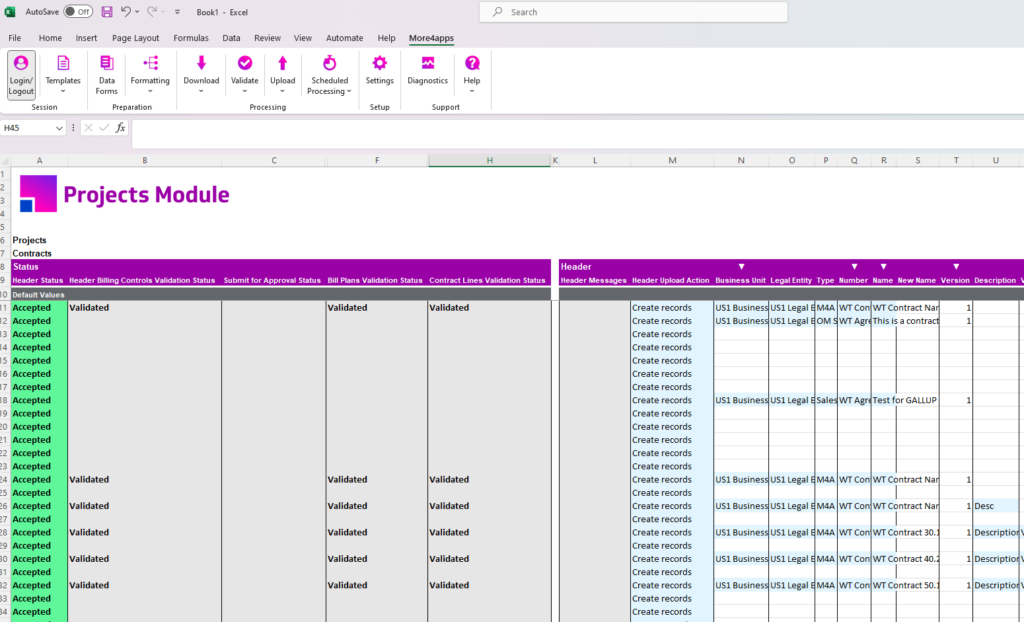Click the Validate checkmark icon
The height and width of the screenshot is (622, 1024).
pos(245,63)
